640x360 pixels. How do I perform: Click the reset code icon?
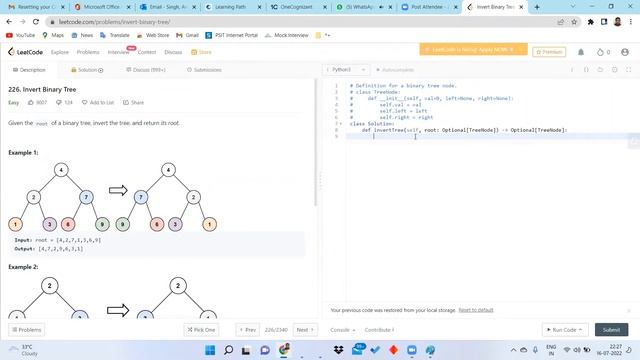click(600, 70)
